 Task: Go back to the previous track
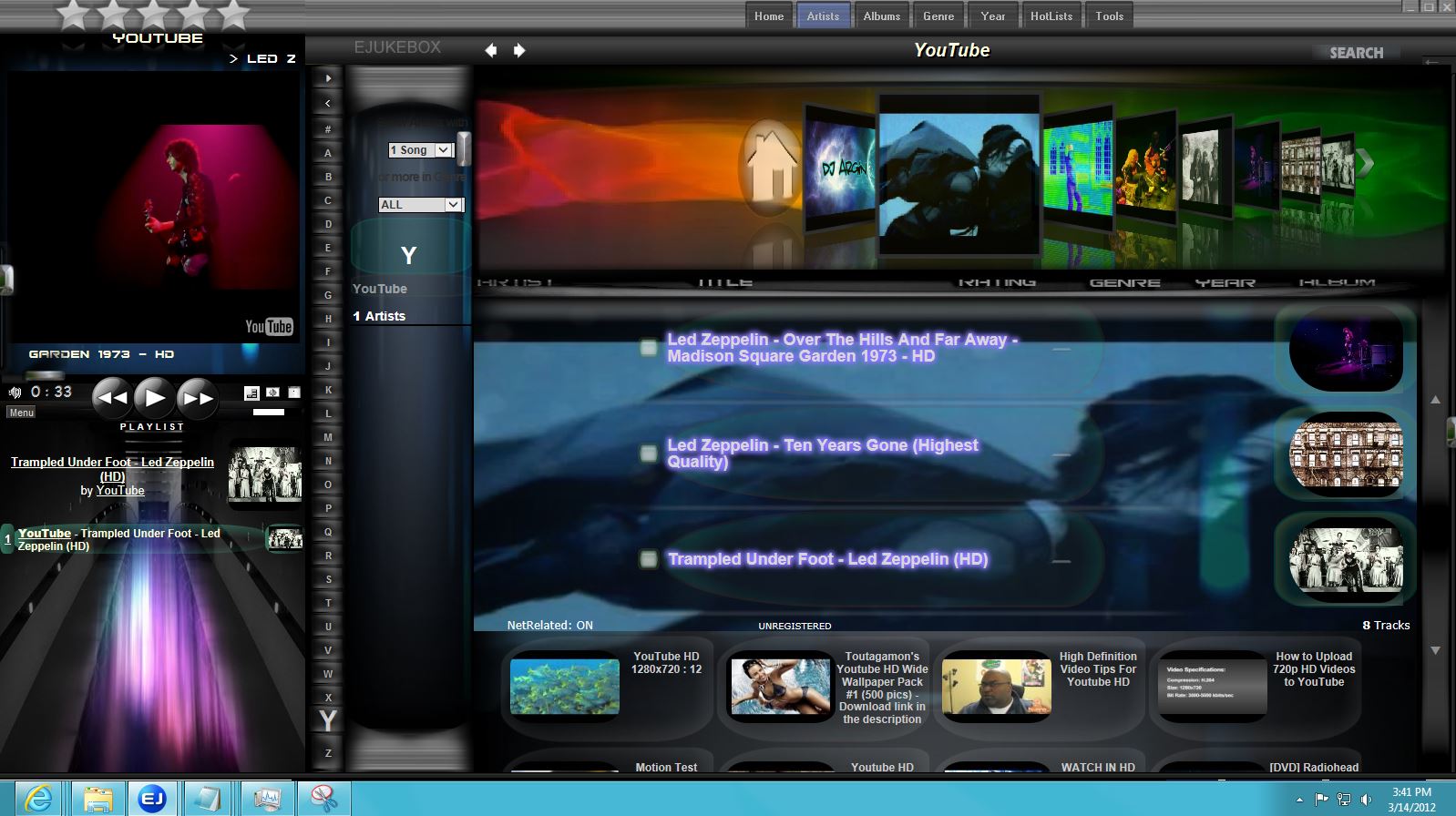coord(112,398)
